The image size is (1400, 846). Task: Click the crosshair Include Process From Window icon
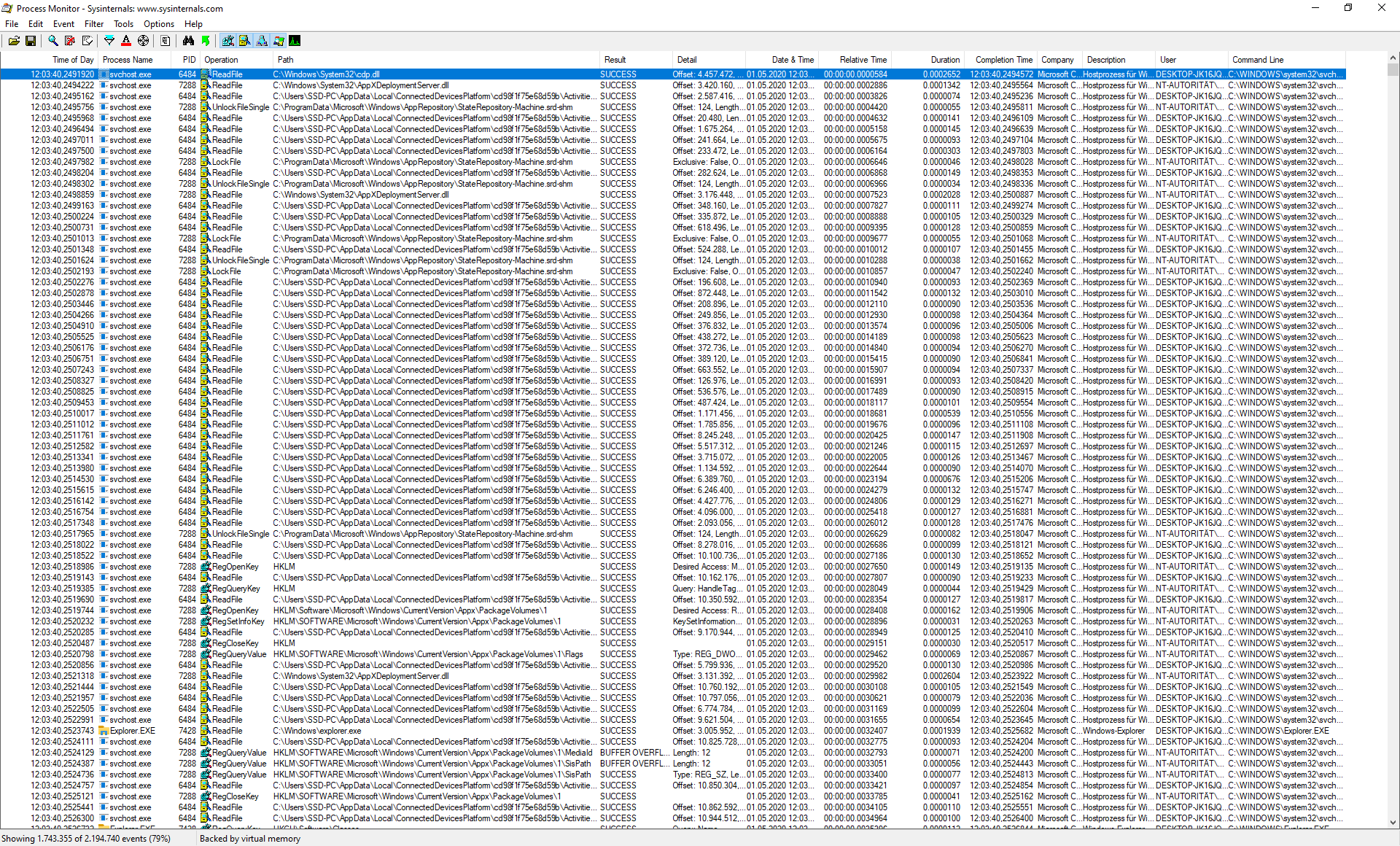coord(144,41)
